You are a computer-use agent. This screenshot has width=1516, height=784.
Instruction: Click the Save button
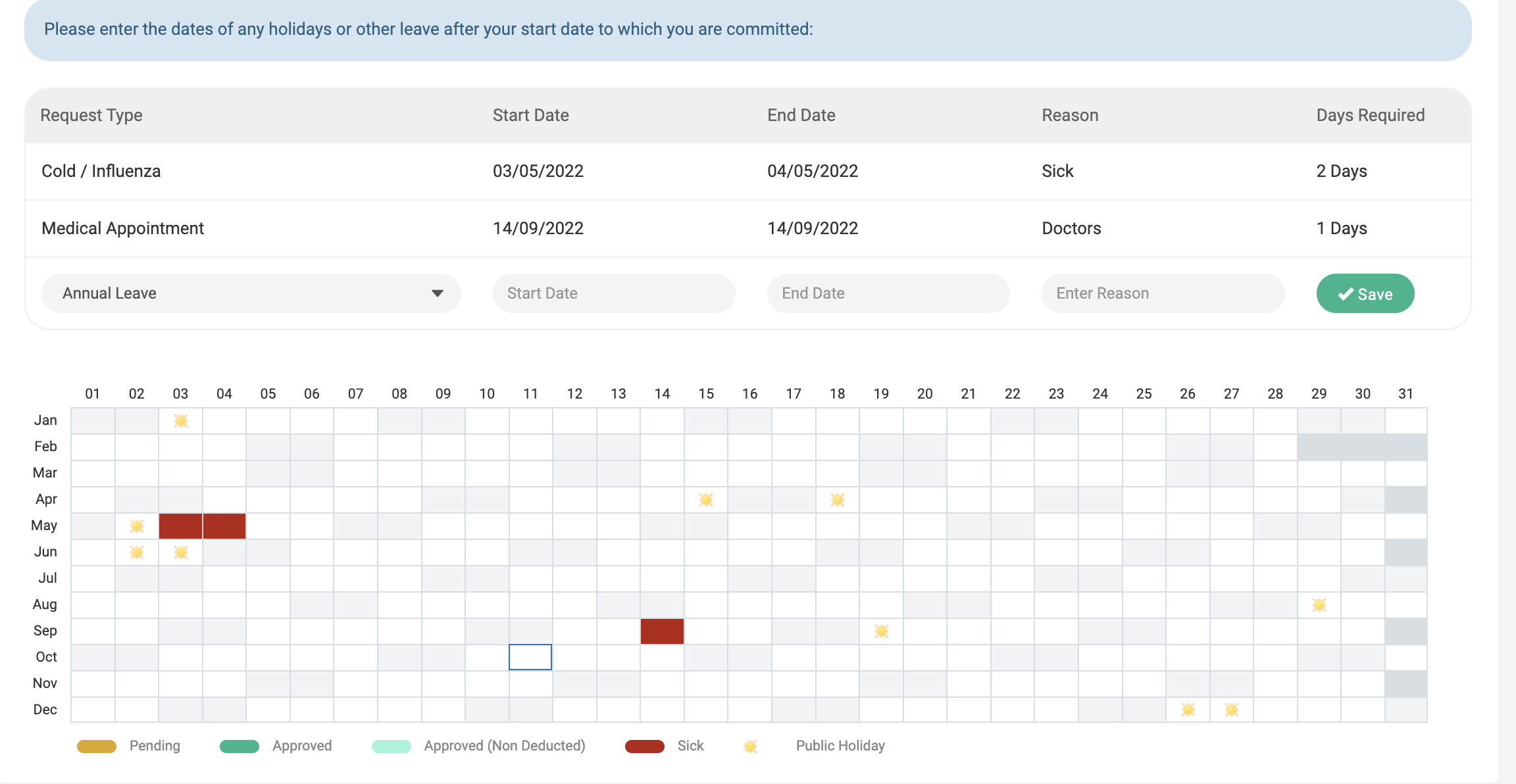[1365, 293]
